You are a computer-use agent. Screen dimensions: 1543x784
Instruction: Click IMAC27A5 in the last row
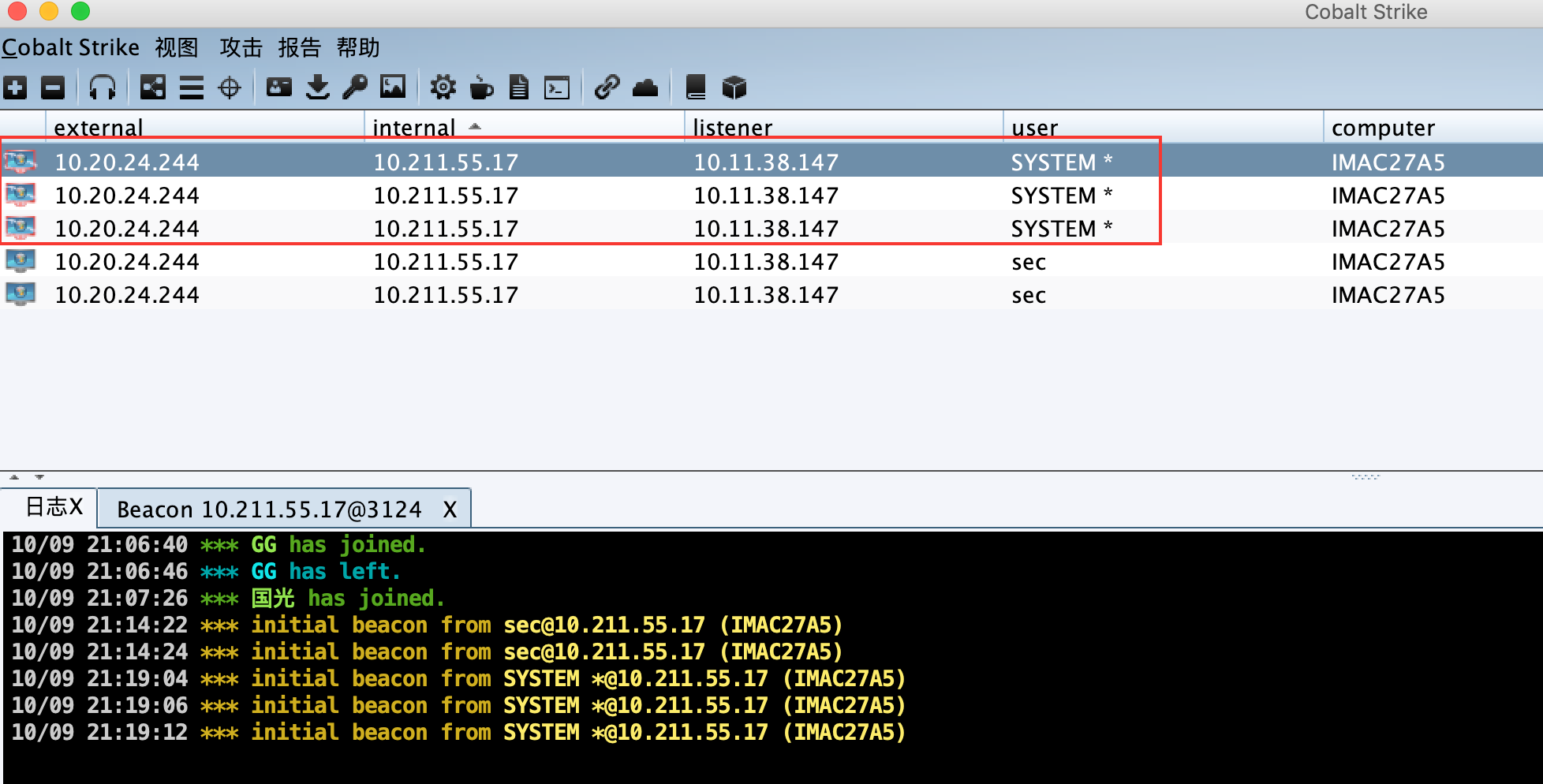click(1388, 295)
